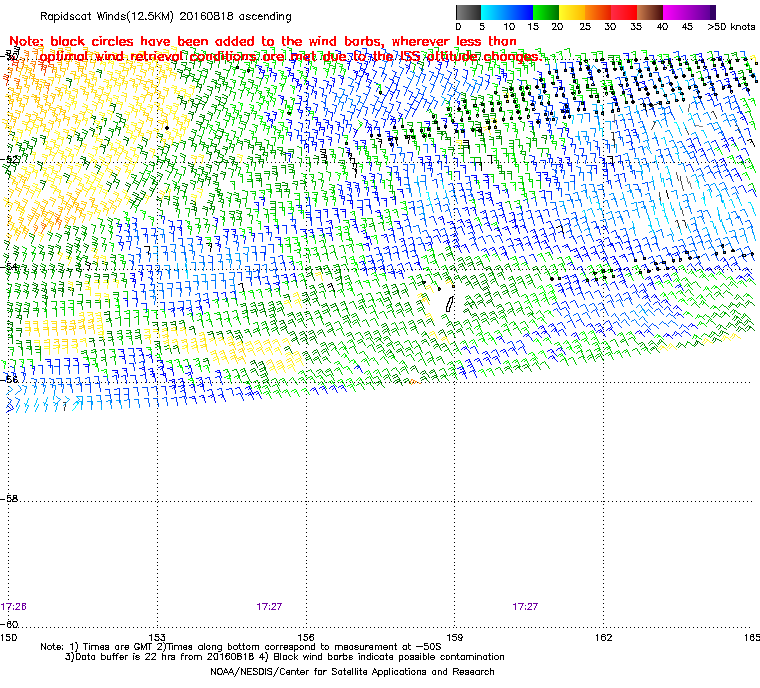Pick the orange 25-30 knots legend segment
Viewport: 760px width, 688px height.
[x=598, y=12]
